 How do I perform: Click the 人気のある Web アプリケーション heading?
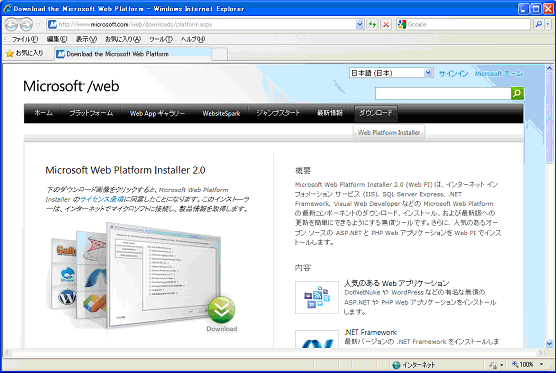coord(396,283)
